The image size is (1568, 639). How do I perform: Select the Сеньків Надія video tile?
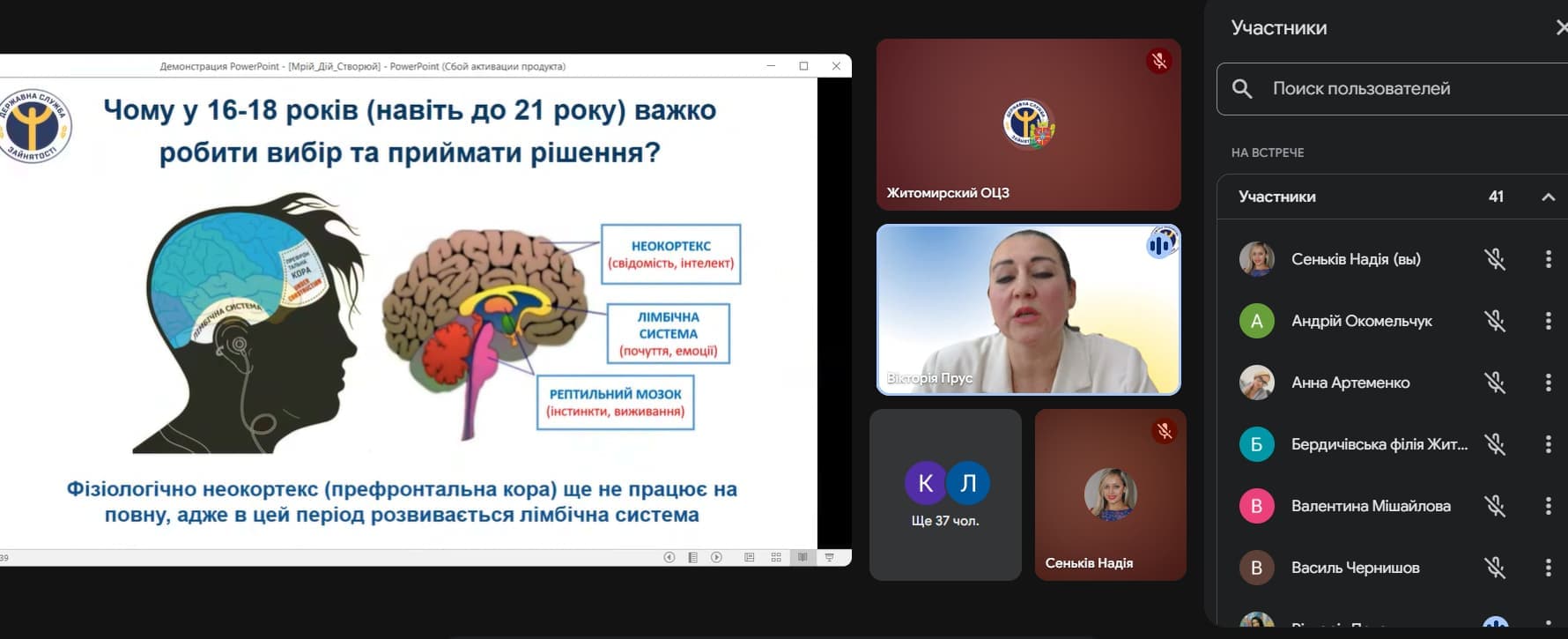tap(1111, 494)
